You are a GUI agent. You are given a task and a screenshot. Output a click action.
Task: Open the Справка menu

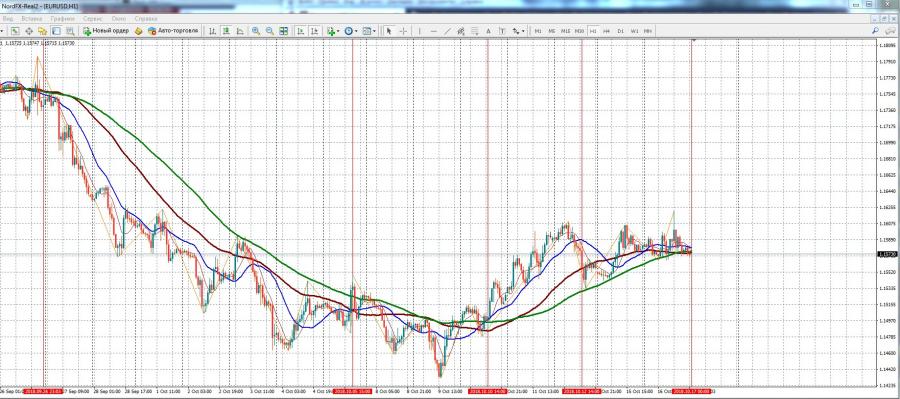coord(145,19)
